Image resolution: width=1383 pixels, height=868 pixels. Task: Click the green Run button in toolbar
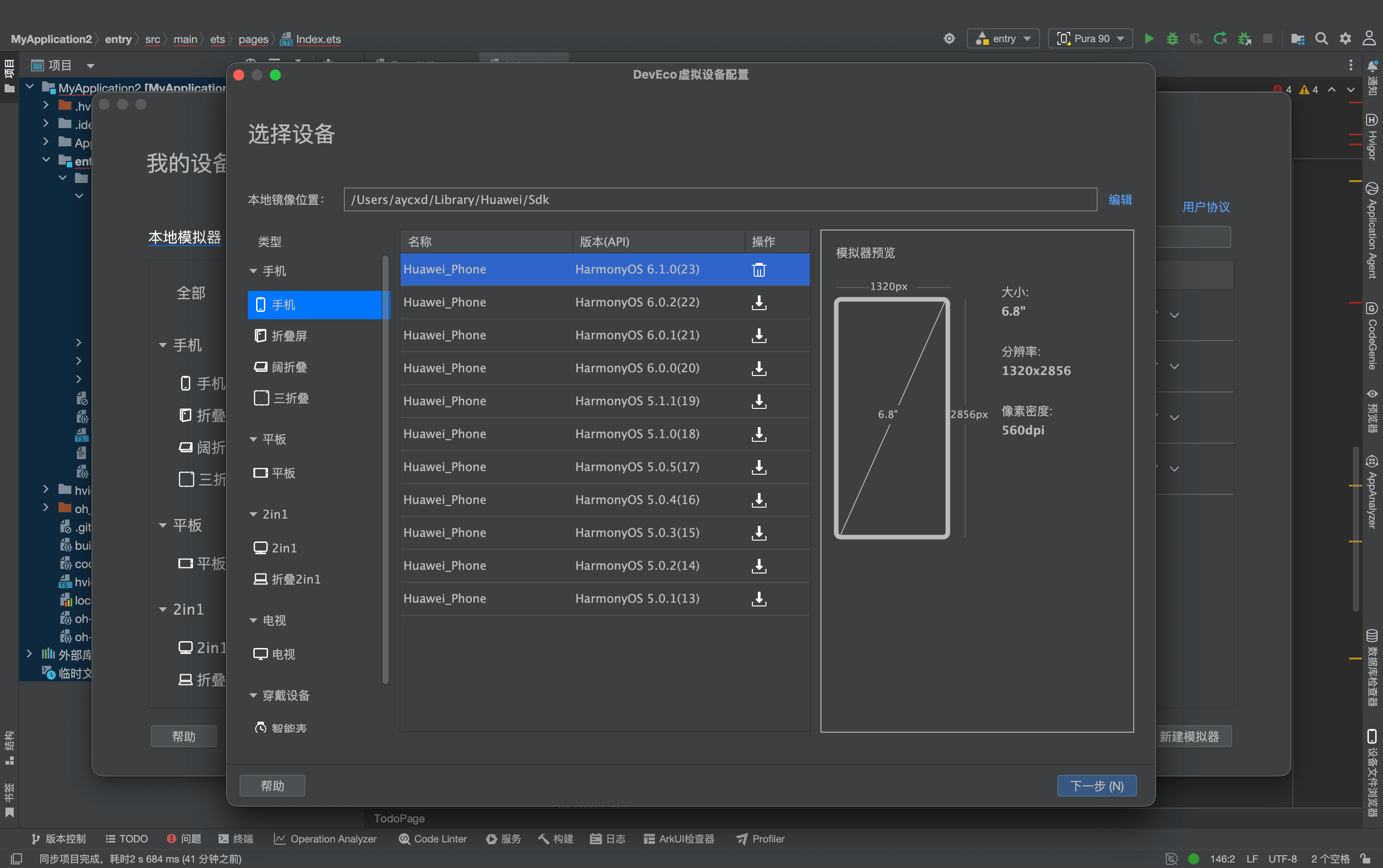1149,38
